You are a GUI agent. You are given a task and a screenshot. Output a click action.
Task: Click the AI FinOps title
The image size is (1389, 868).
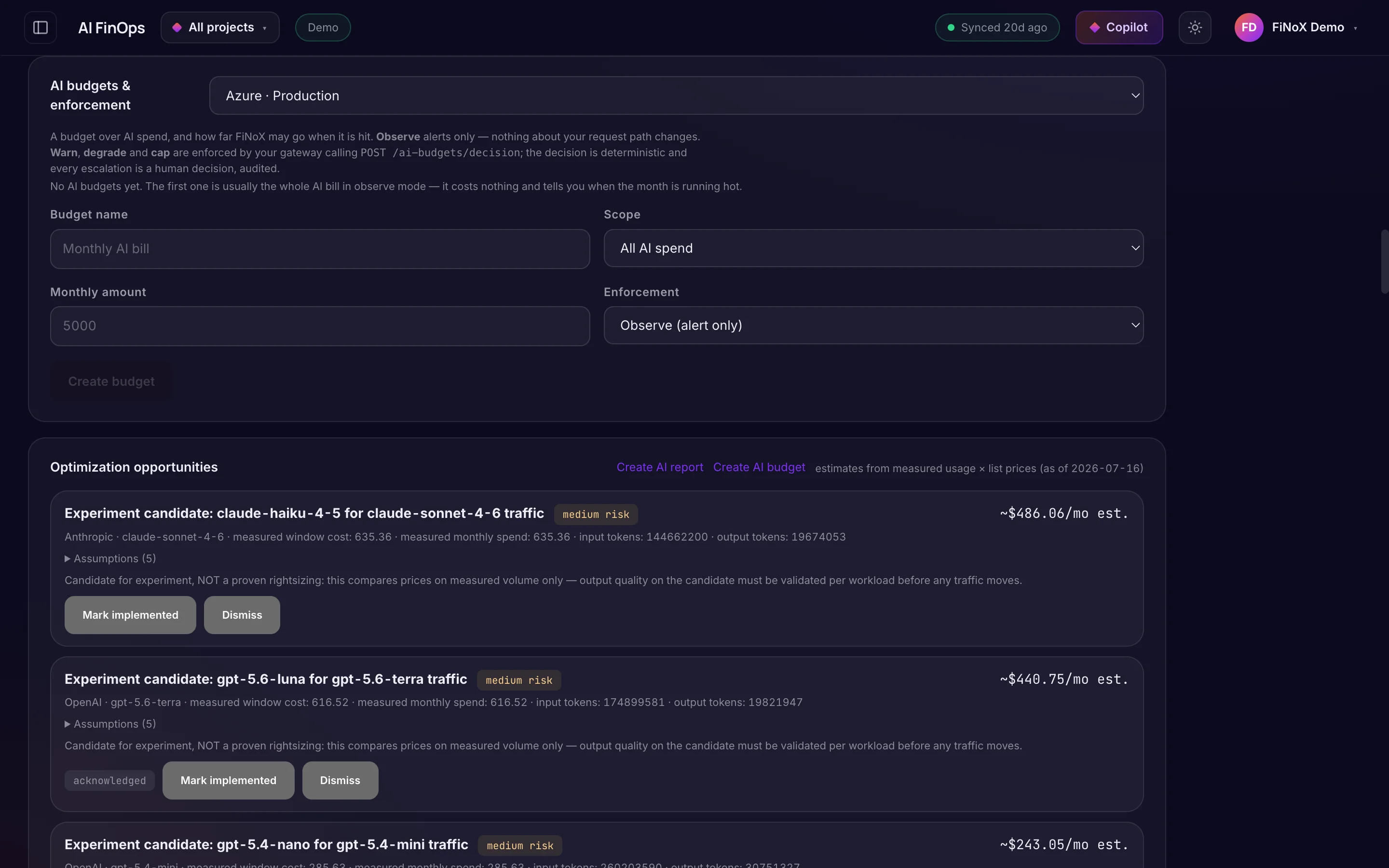click(111, 27)
